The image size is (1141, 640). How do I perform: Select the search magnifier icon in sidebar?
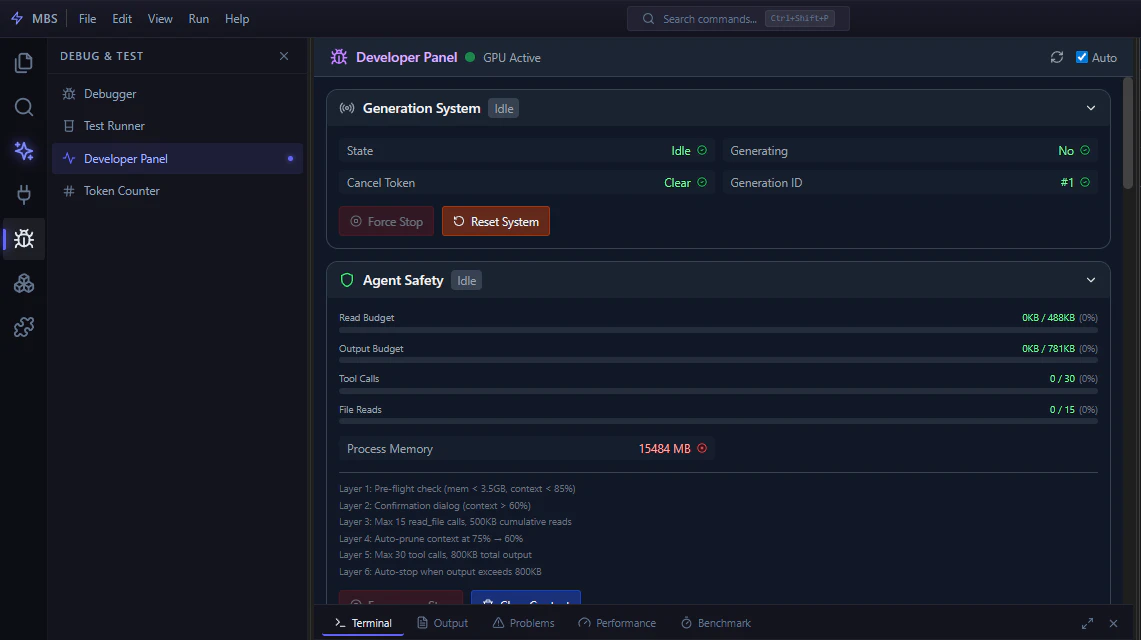point(23,106)
